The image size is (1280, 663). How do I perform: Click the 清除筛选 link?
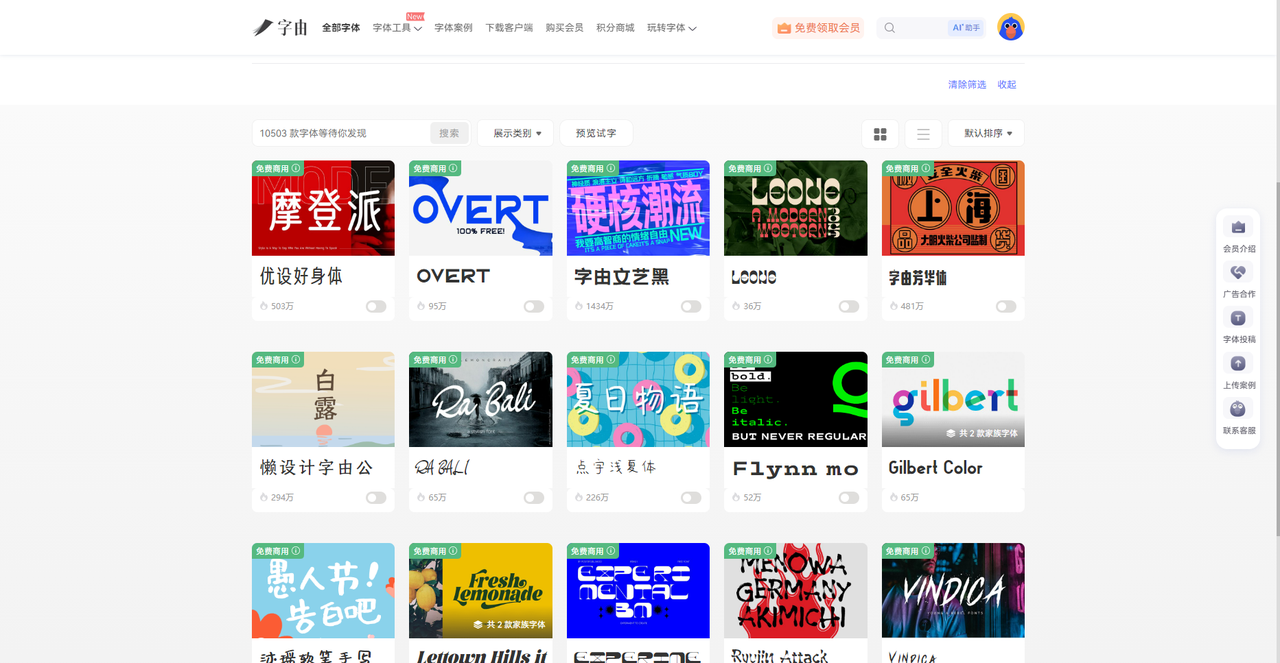coord(966,85)
